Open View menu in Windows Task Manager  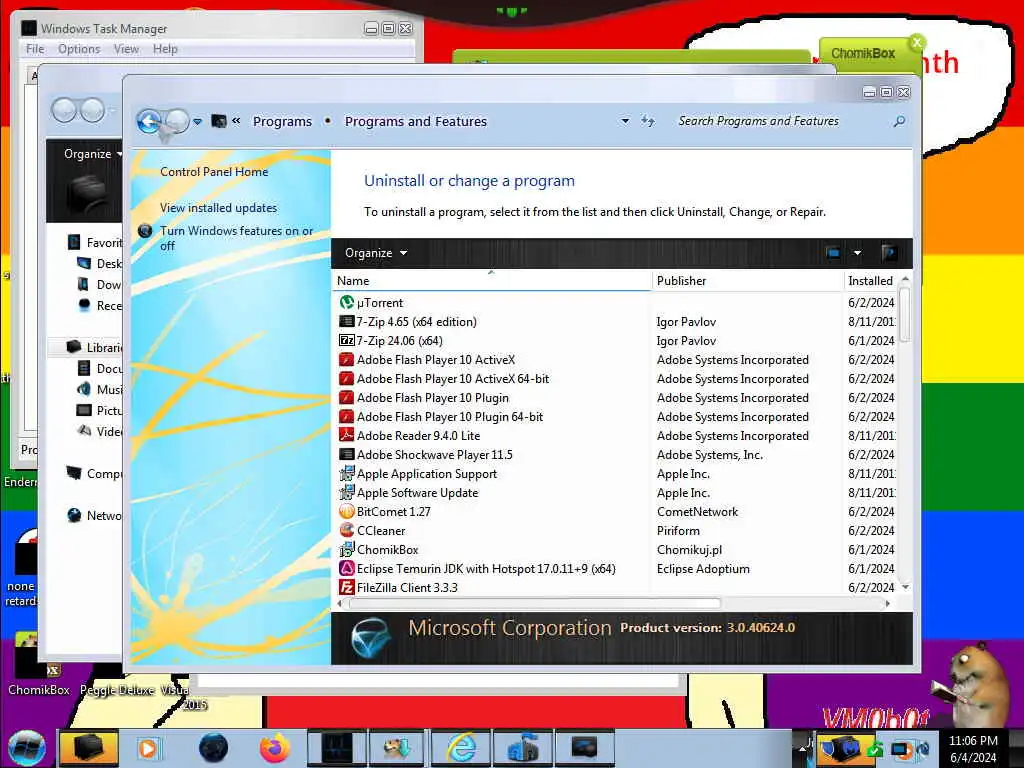(126, 49)
